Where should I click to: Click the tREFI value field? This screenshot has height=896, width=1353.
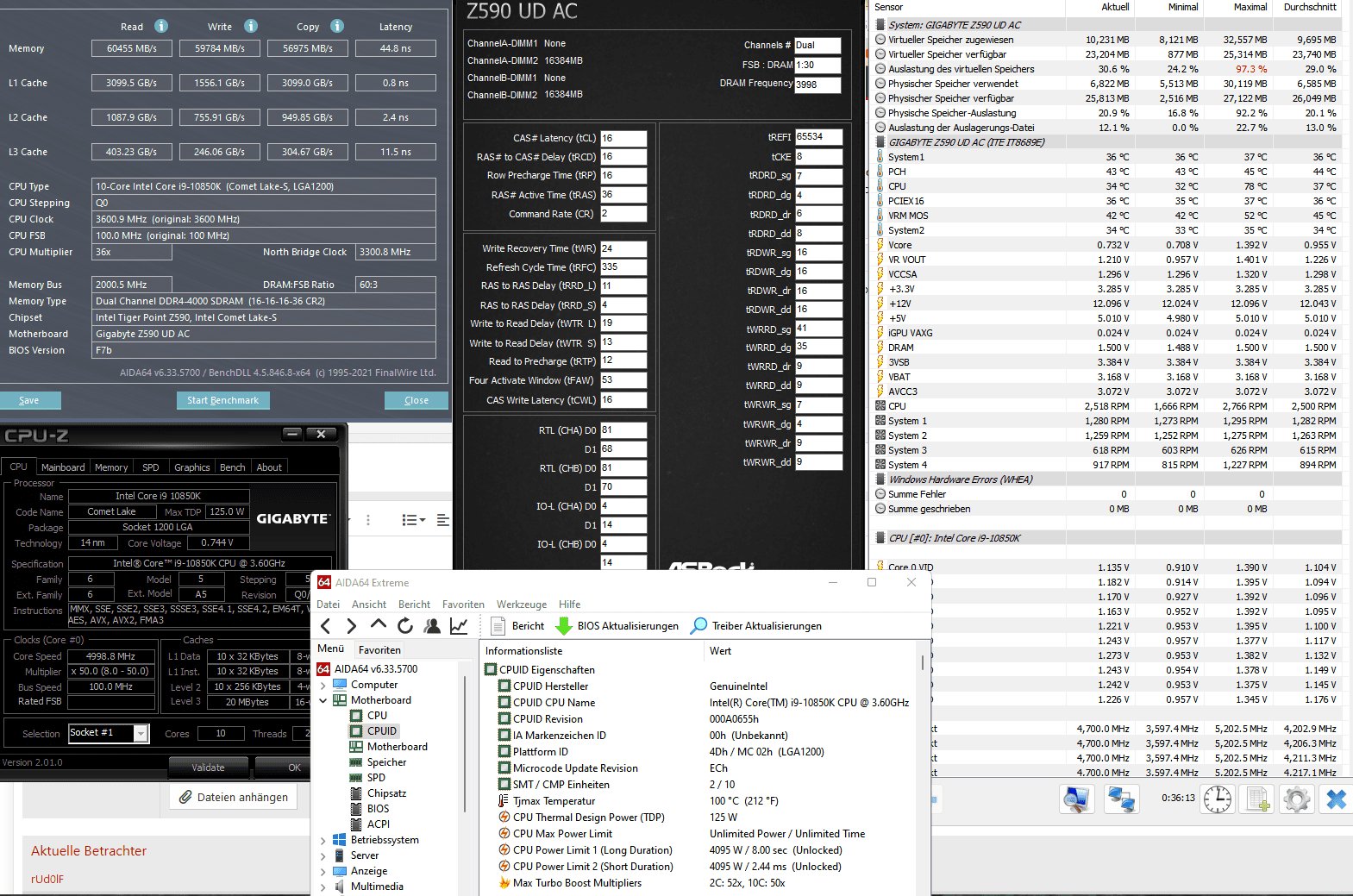tap(818, 136)
